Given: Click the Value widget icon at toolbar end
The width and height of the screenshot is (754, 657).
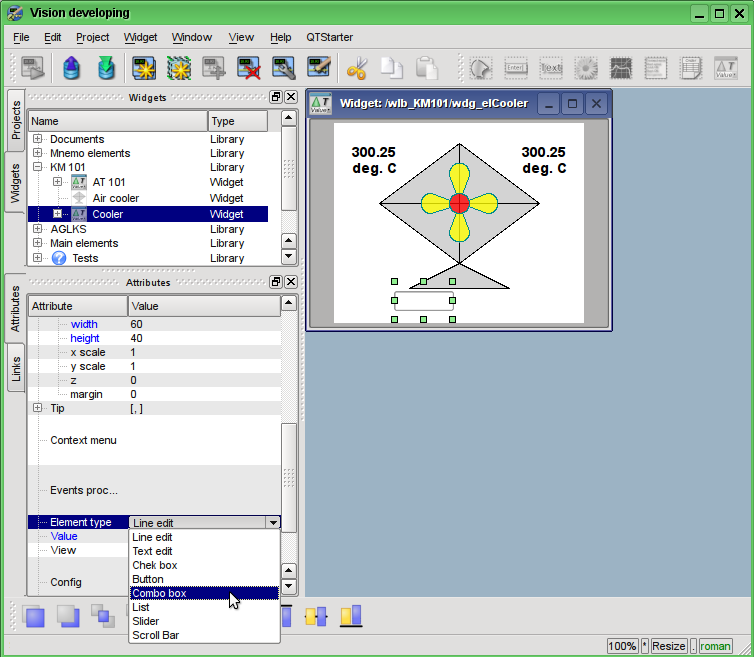Looking at the screenshot, I should click(725, 69).
